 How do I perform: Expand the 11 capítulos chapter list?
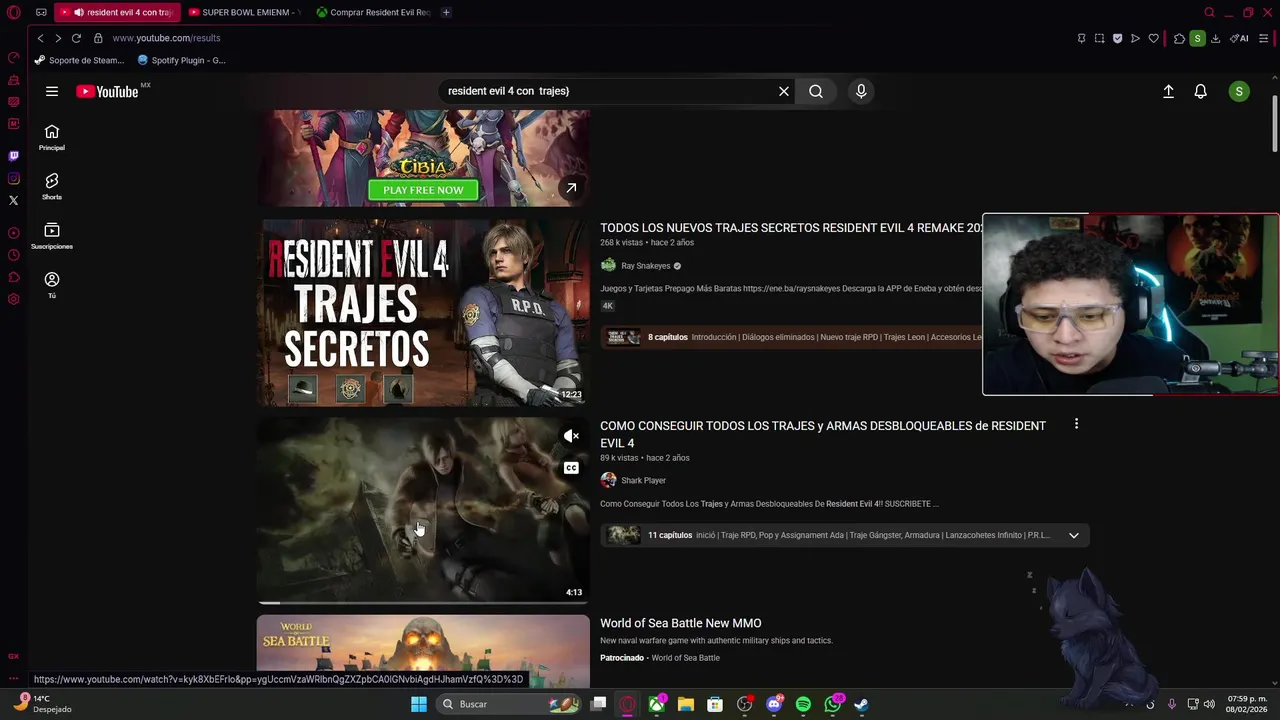pyautogui.click(x=1074, y=535)
